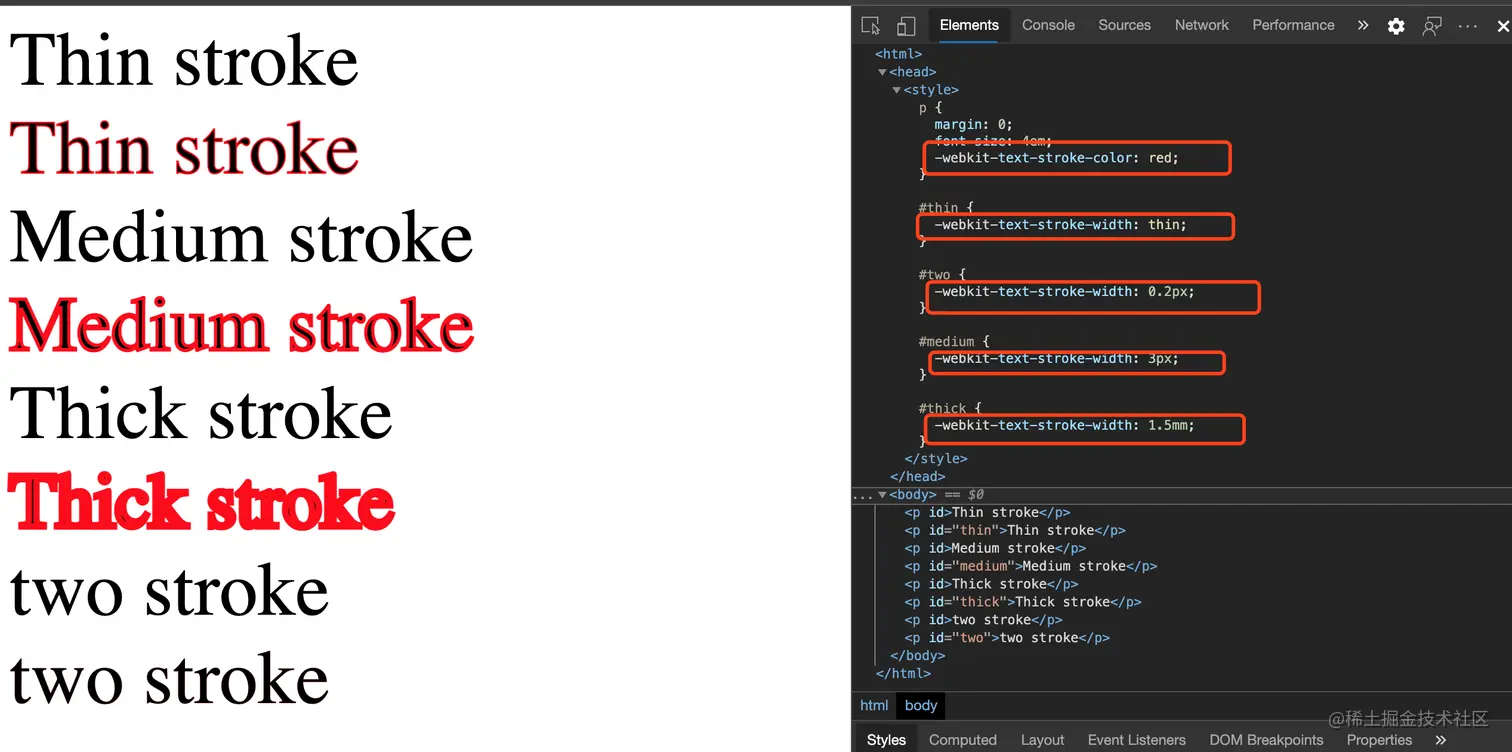Close the DevTools panel
The image size is (1512, 752).
pyautogui.click(x=1503, y=26)
